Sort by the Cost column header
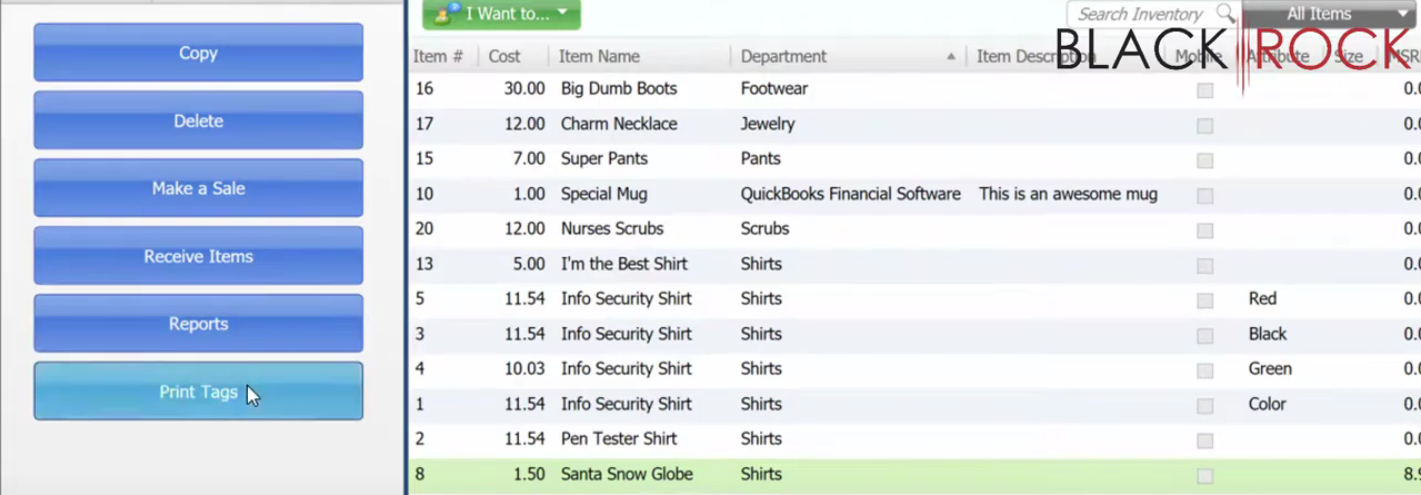The width and height of the screenshot is (1421, 495). [505, 57]
